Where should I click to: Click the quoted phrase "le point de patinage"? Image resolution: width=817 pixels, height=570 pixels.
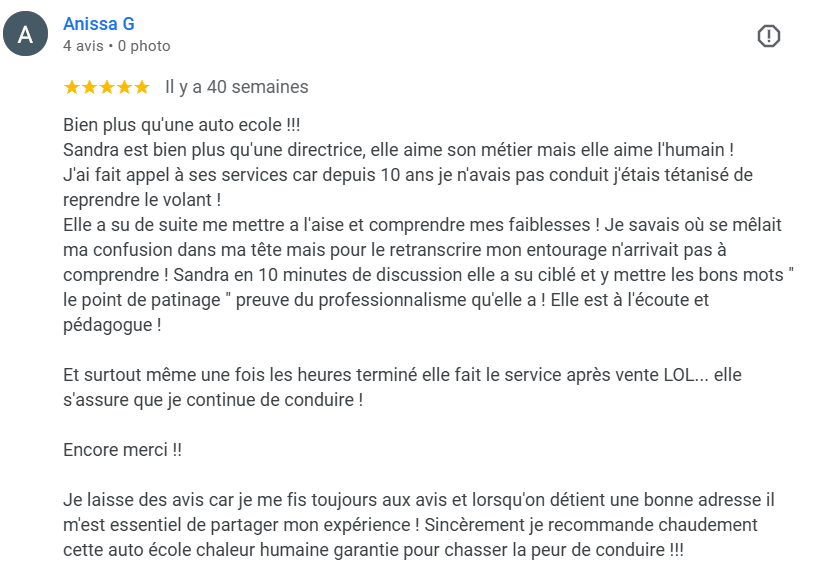click(x=140, y=300)
